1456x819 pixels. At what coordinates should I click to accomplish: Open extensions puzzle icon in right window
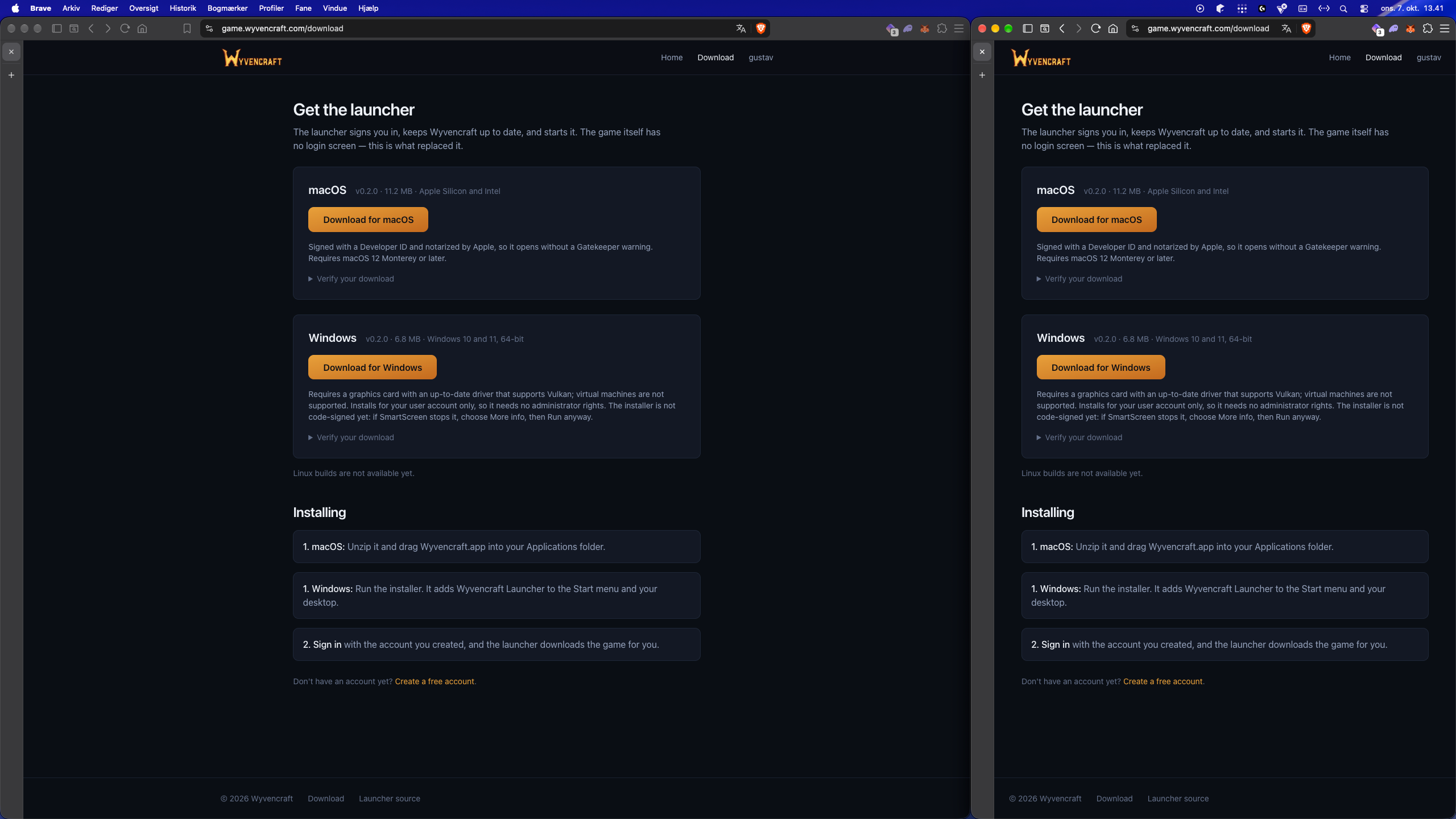click(x=1428, y=28)
